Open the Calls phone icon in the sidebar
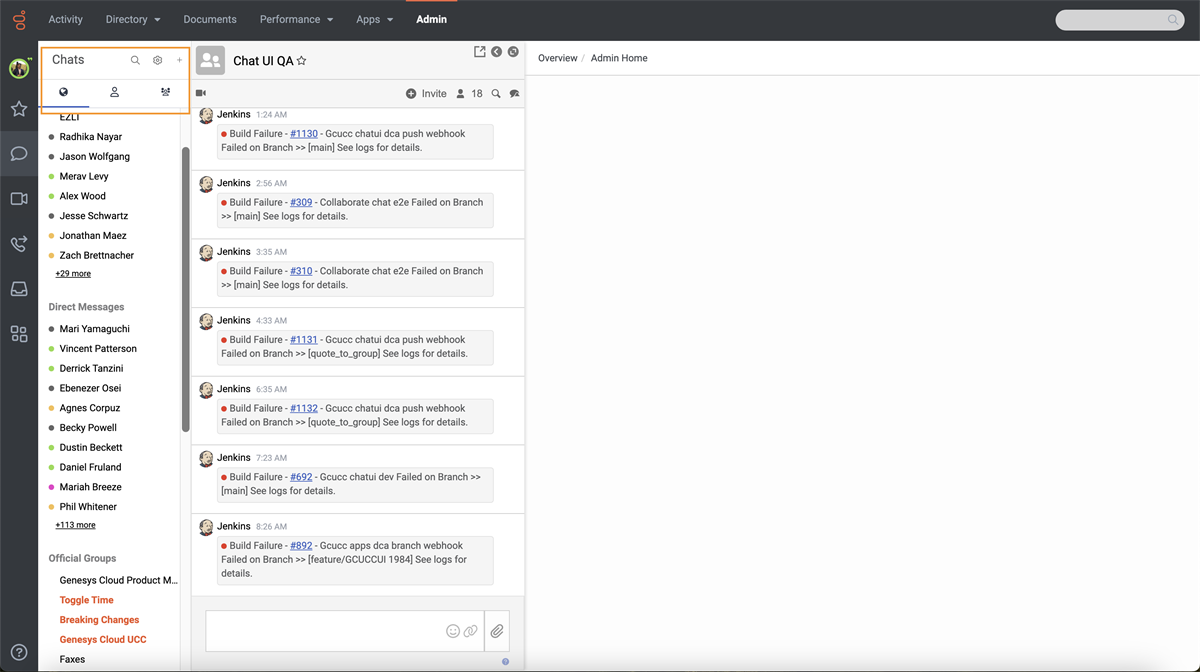 pyautogui.click(x=19, y=244)
